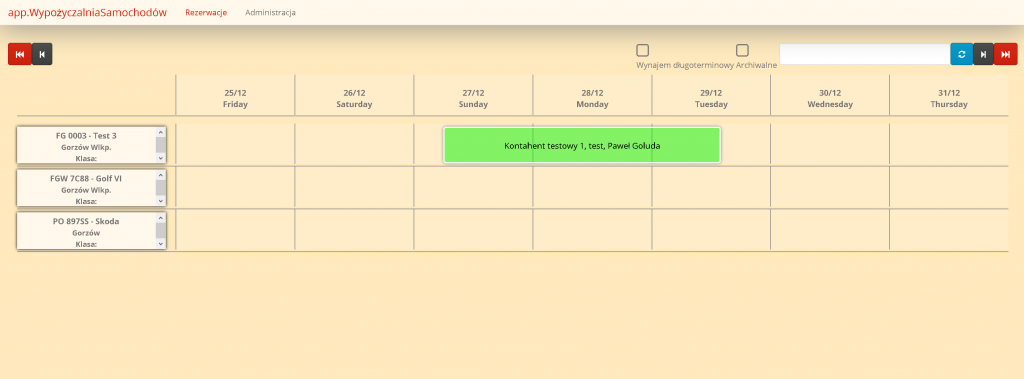Open the Rezerwacje tab

(x=206, y=12)
